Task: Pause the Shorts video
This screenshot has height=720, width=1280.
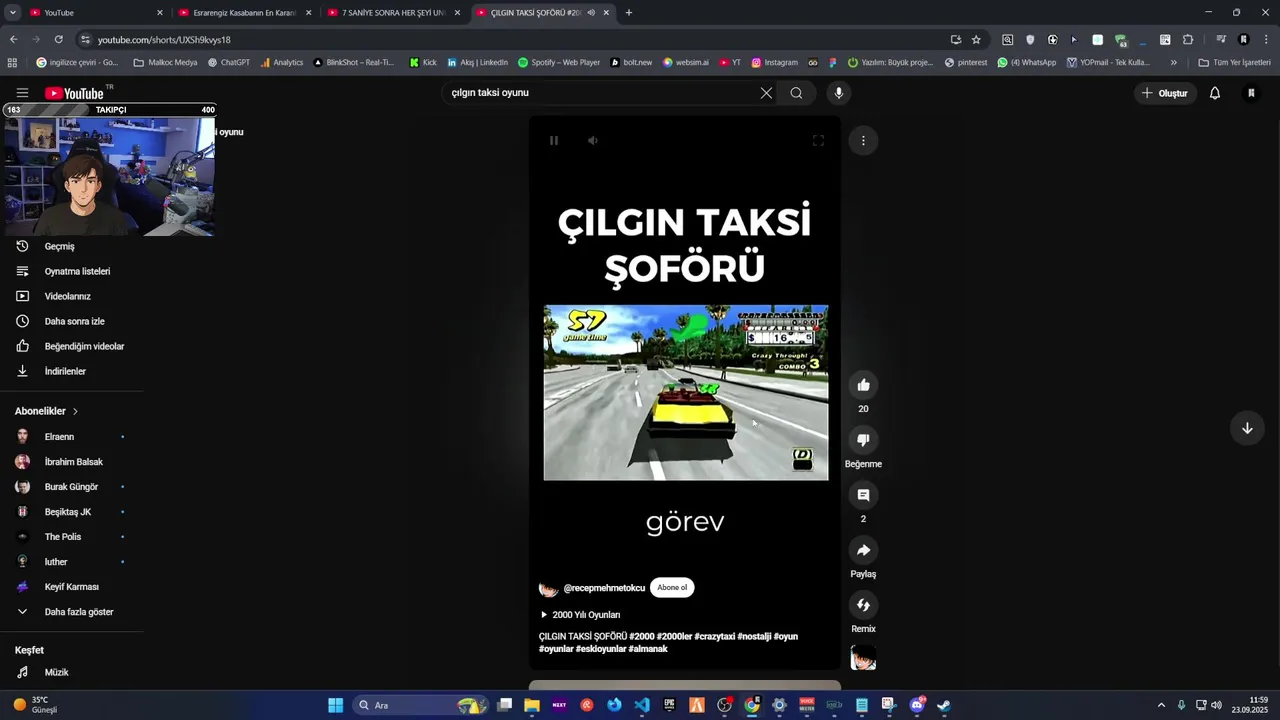Action: click(x=554, y=141)
